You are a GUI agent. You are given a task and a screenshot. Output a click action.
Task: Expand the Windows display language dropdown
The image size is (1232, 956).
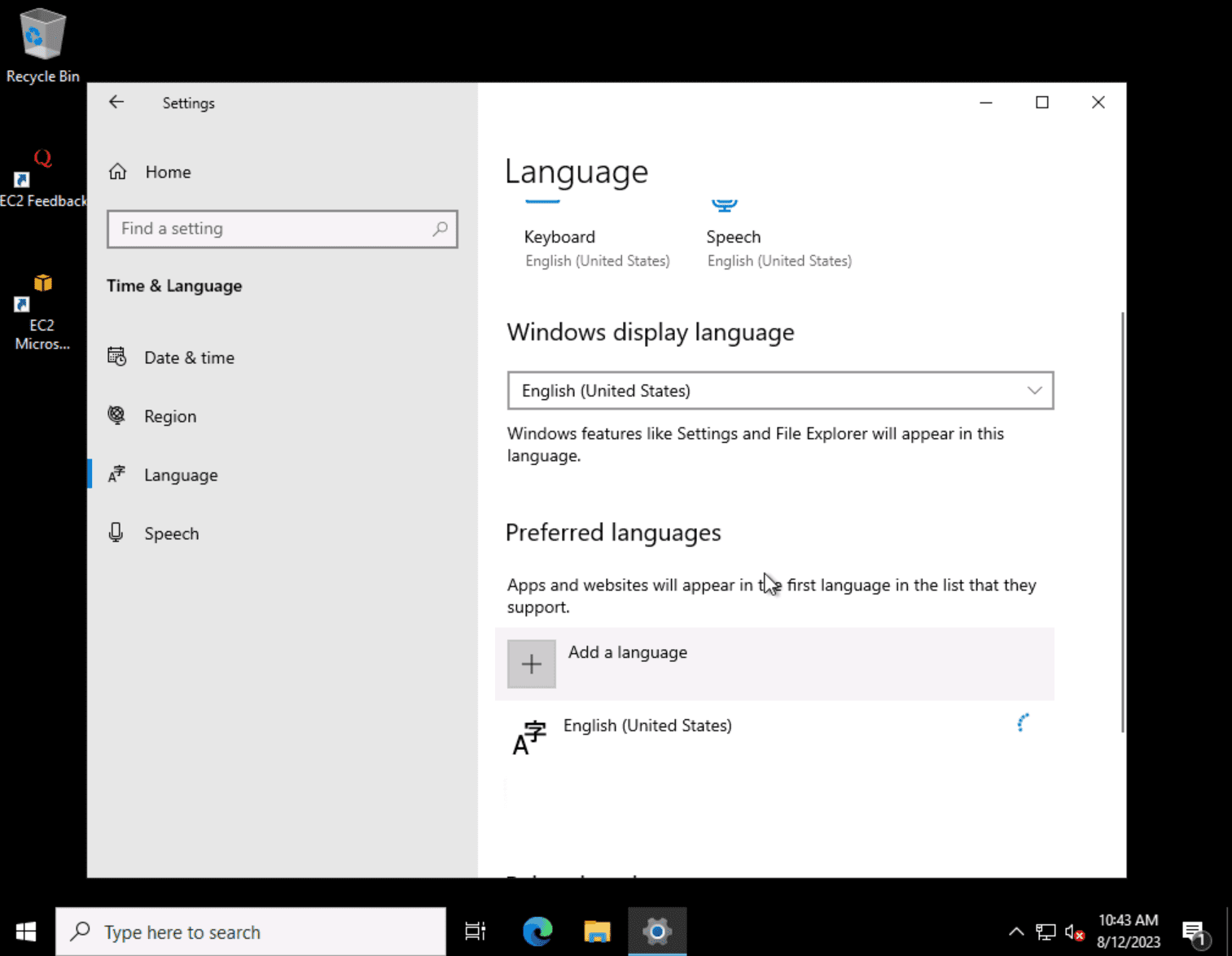click(x=1034, y=391)
